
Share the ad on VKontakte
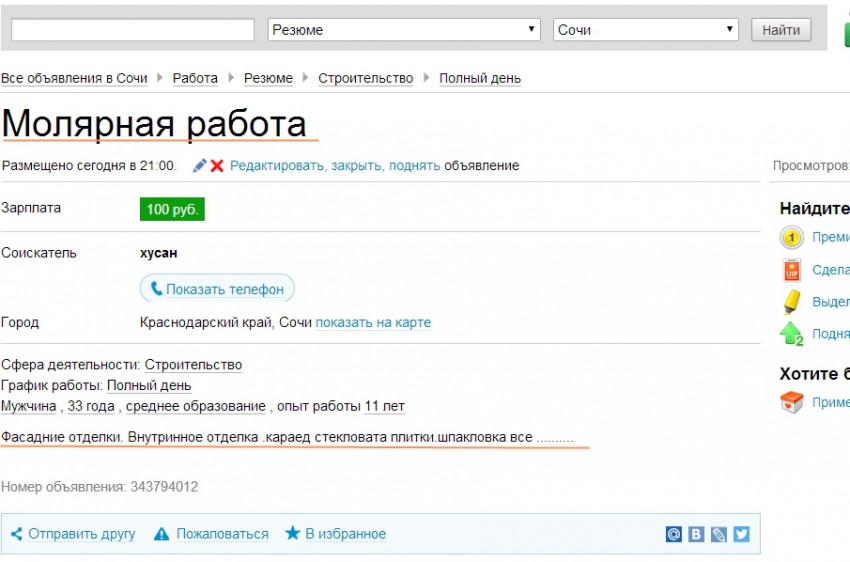(696, 534)
